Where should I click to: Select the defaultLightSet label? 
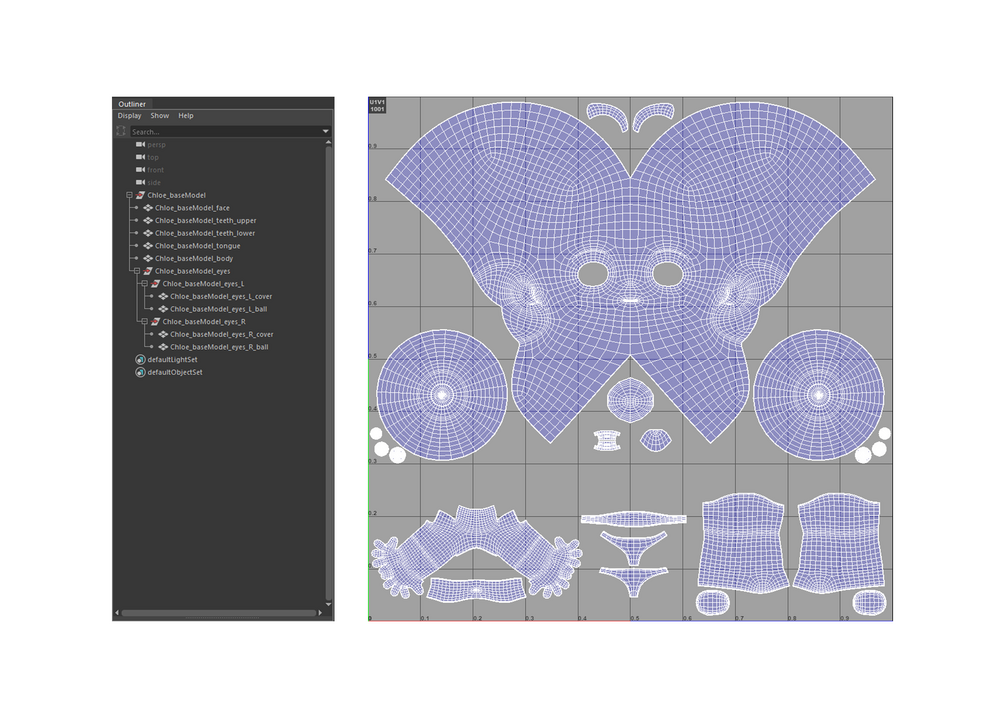coord(172,360)
